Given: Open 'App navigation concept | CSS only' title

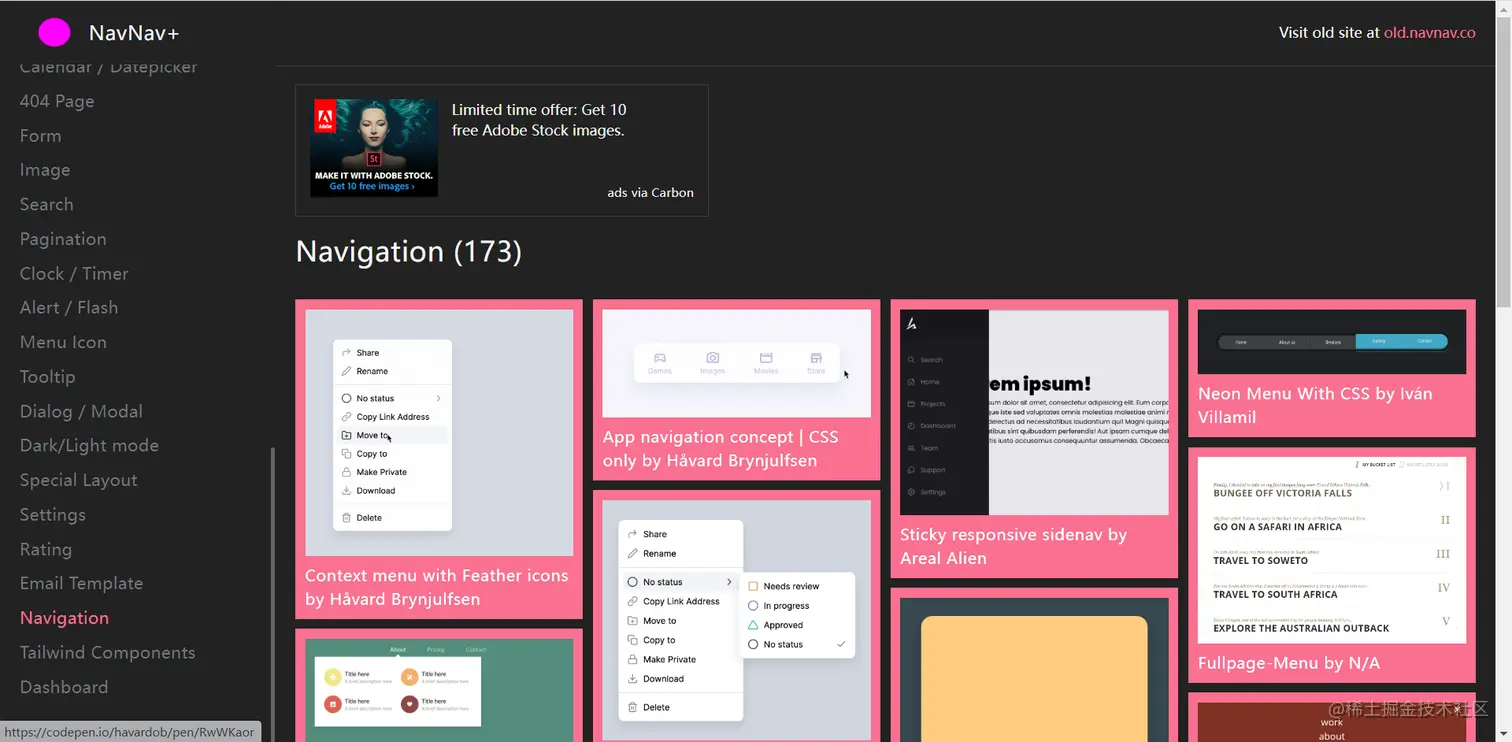Looking at the screenshot, I should [720, 449].
